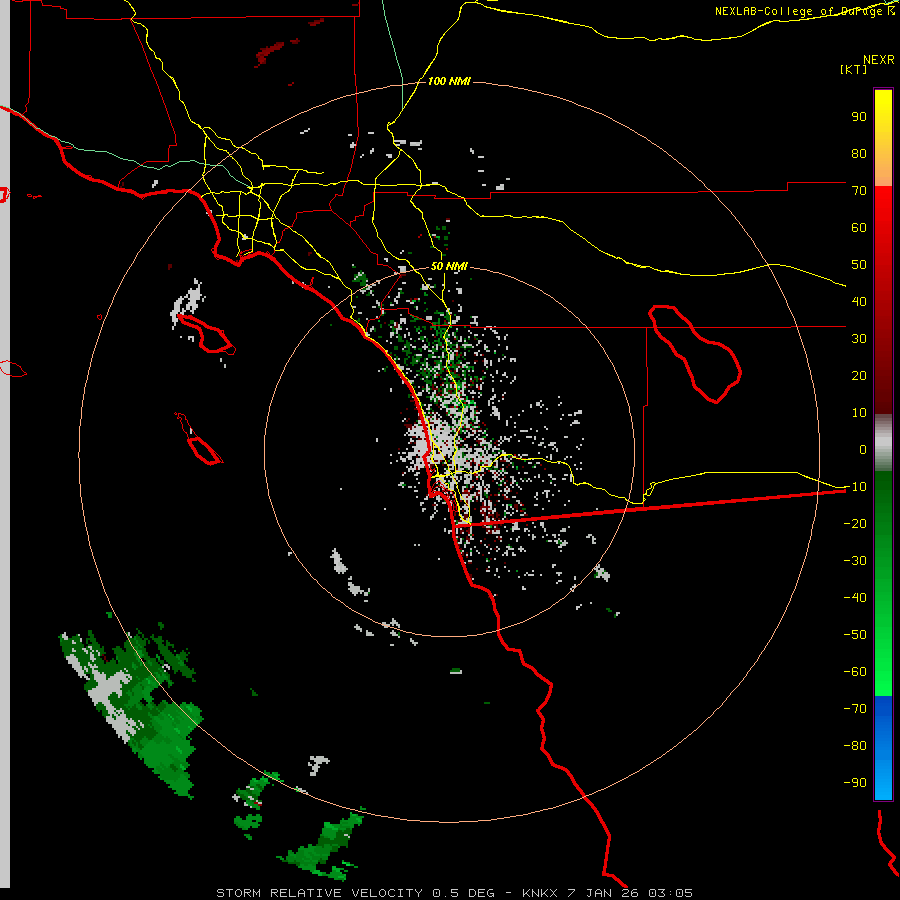Pick the -70 scale label
Image resolution: width=900 pixels, height=900 pixels.
pos(855,709)
